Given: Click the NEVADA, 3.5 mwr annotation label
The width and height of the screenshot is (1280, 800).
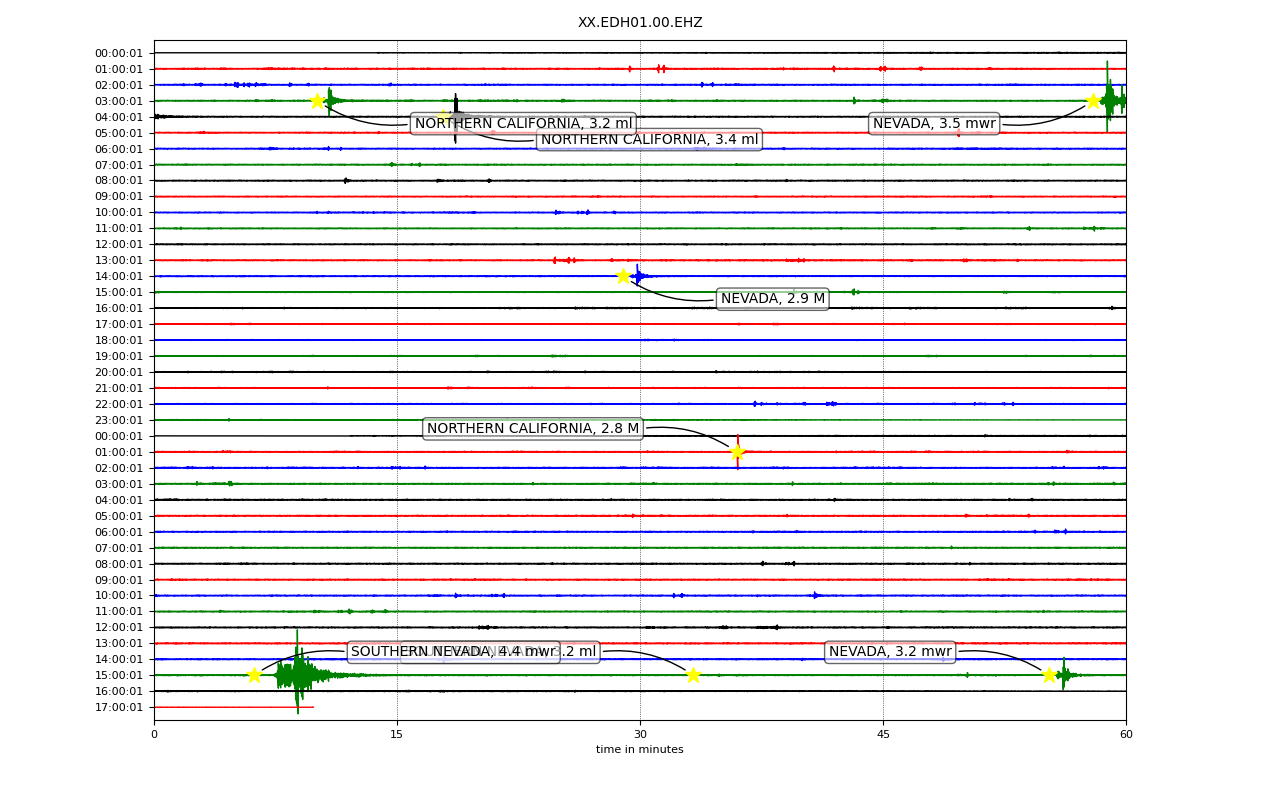Looking at the screenshot, I should point(934,124).
